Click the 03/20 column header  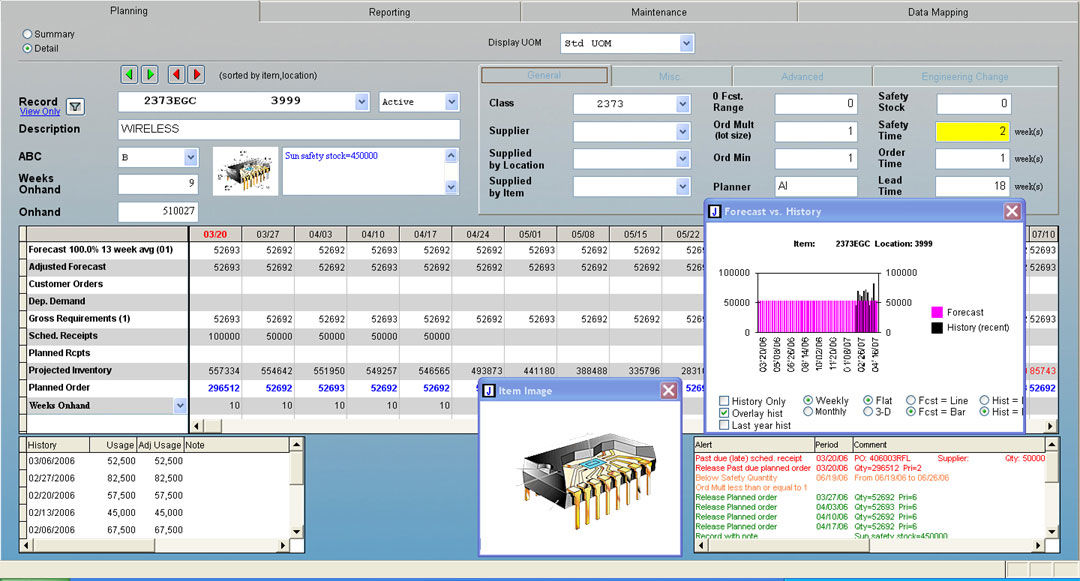point(215,234)
